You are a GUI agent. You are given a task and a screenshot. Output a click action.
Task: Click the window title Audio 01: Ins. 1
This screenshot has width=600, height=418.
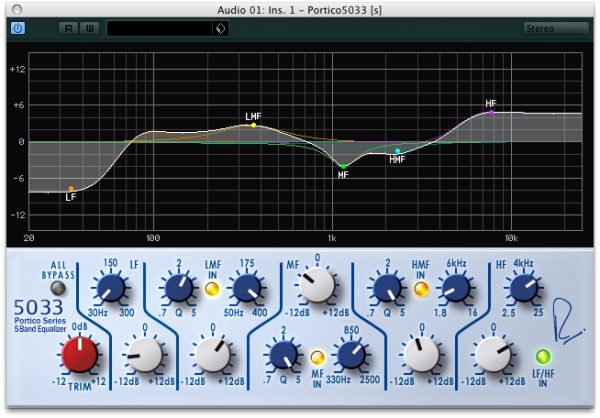coord(300,10)
